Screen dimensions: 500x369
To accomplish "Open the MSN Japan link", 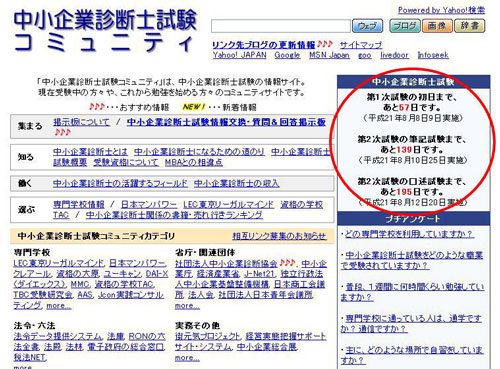I will [x=329, y=55].
